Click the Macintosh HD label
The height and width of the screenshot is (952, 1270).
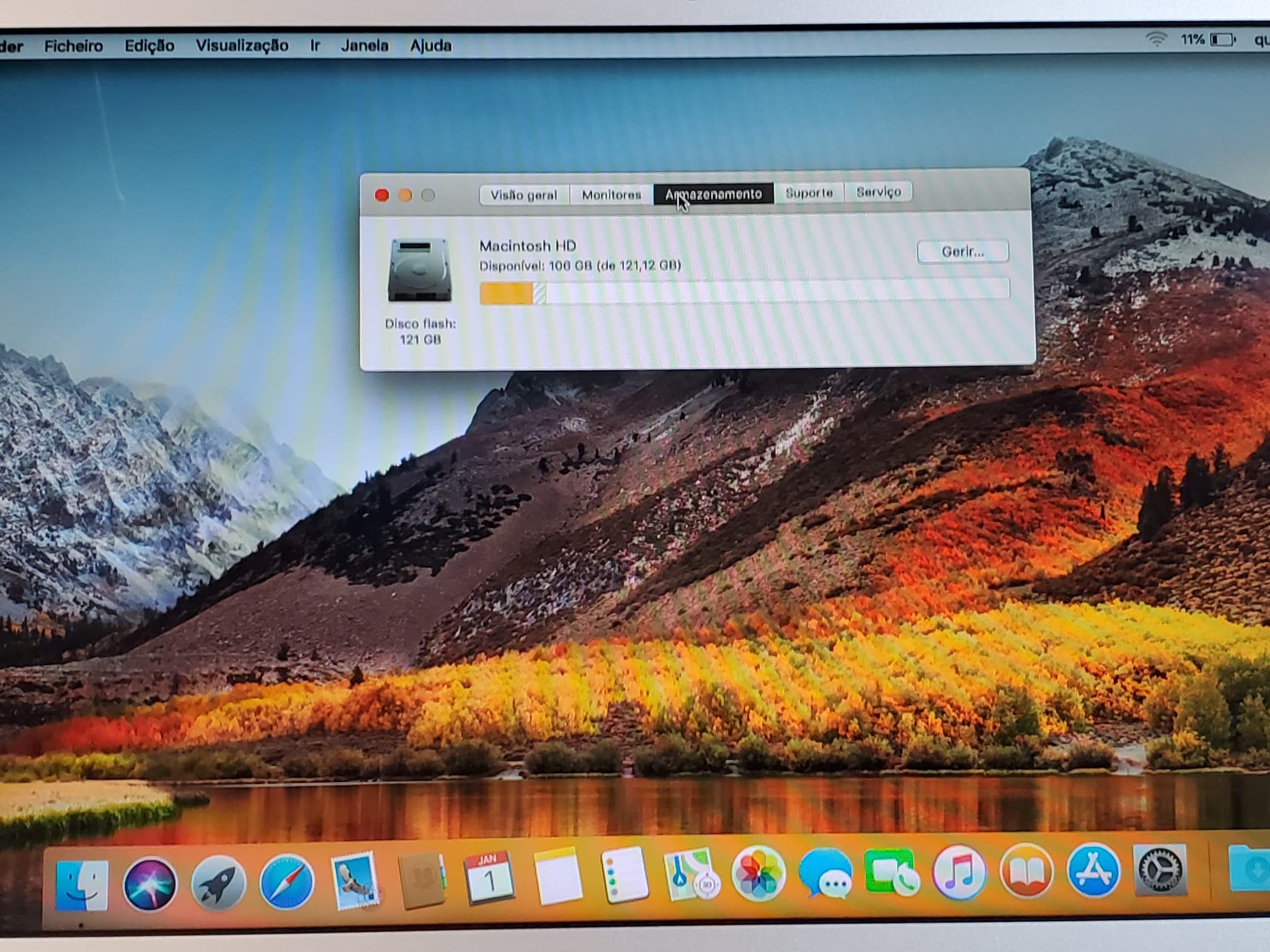coord(527,246)
